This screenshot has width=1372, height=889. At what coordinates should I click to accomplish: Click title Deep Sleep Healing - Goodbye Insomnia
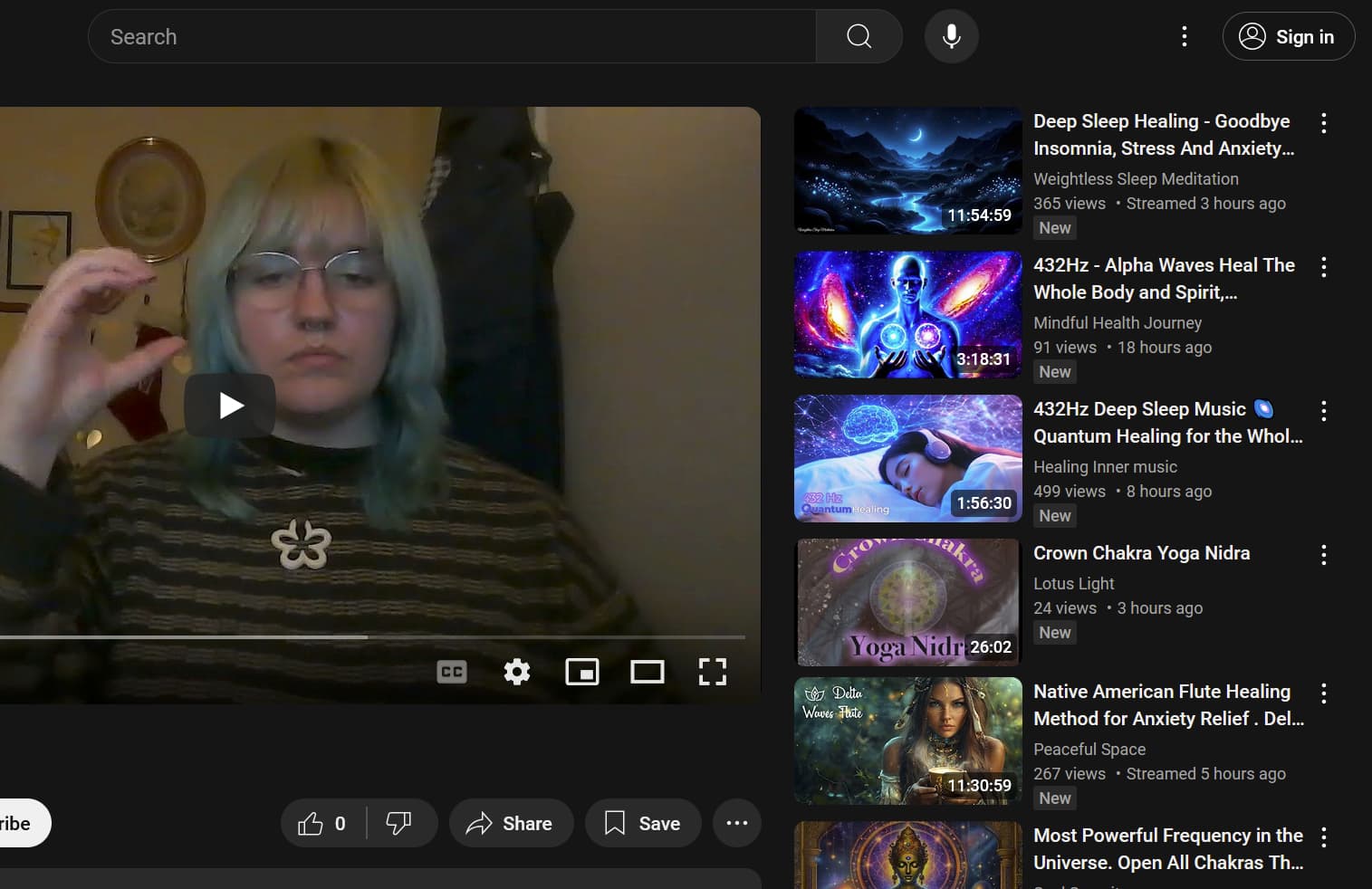(x=1164, y=135)
